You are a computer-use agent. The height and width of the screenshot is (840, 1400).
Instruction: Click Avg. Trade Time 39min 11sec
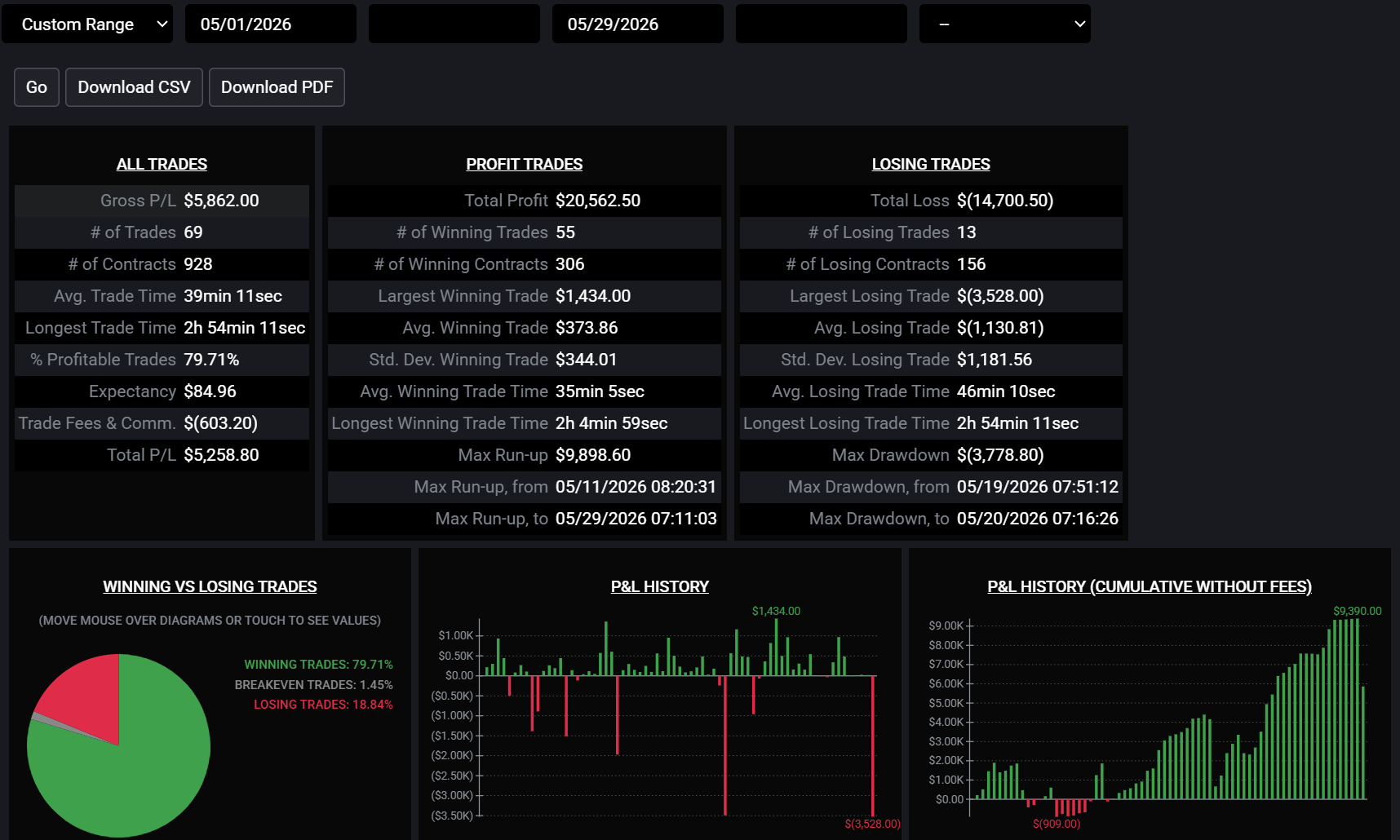pyautogui.click(x=233, y=296)
